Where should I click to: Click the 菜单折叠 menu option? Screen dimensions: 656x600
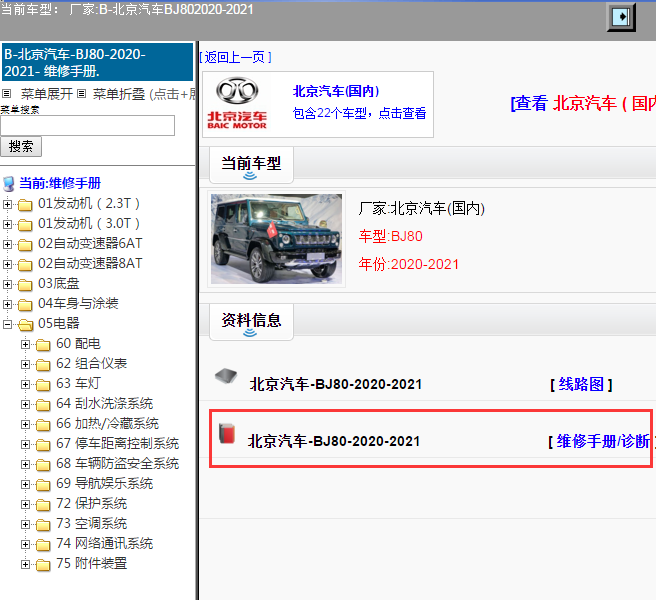pos(118,94)
